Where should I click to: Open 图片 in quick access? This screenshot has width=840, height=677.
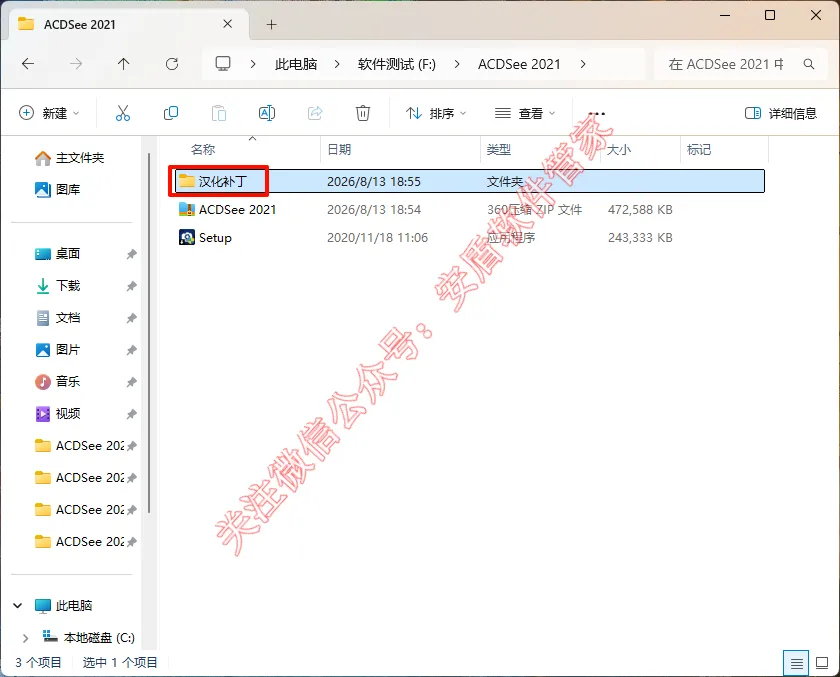(57, 350)
